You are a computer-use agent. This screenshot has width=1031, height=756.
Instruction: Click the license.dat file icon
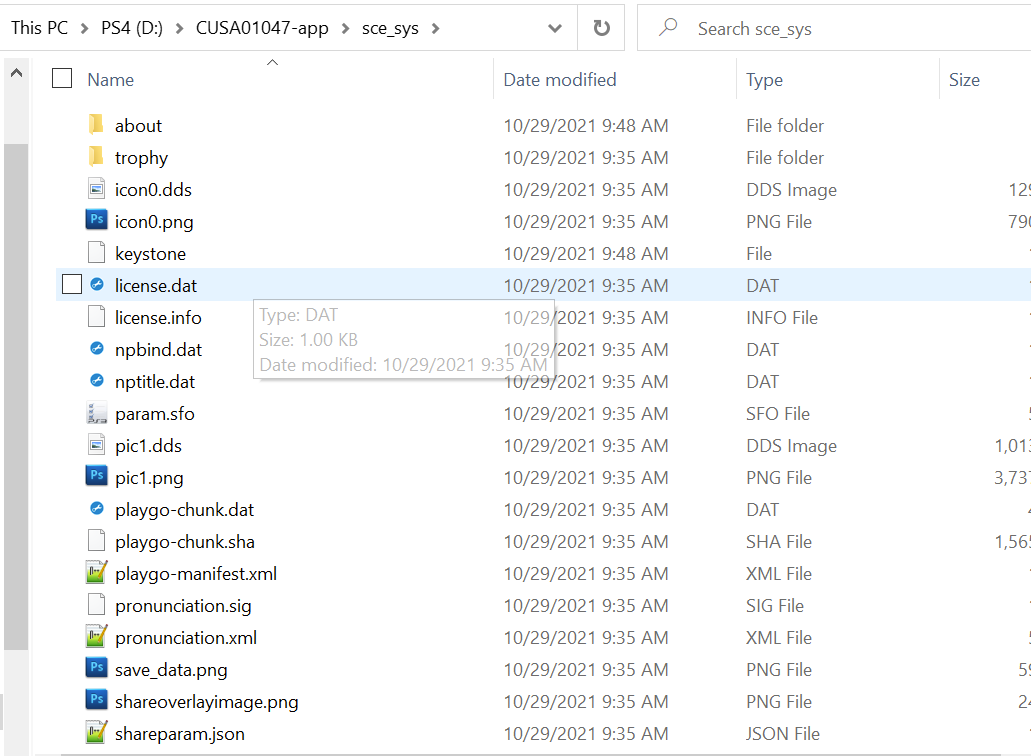pos(97,285)
